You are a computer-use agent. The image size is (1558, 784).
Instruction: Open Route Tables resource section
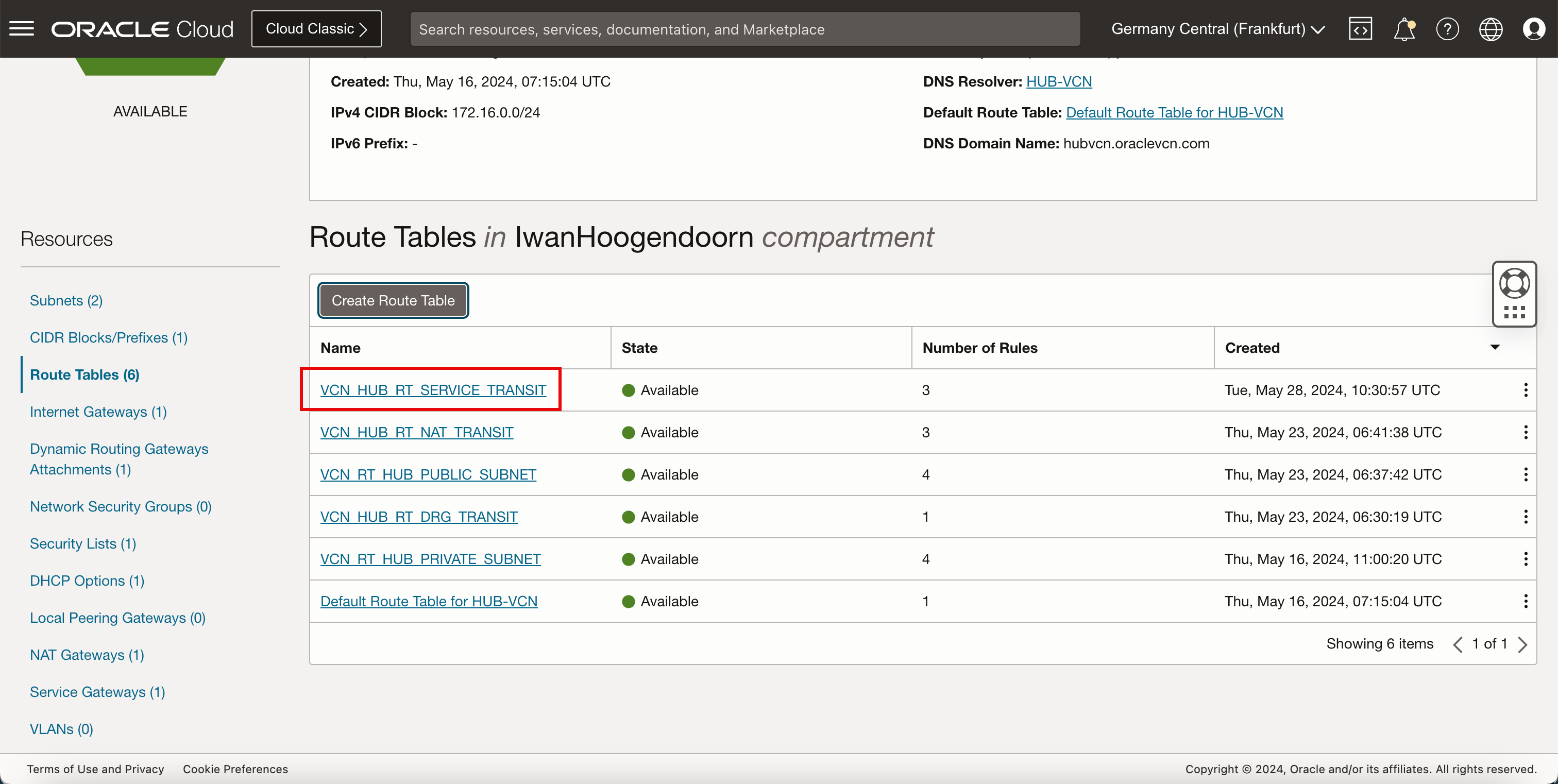click(x=85, y=374)
